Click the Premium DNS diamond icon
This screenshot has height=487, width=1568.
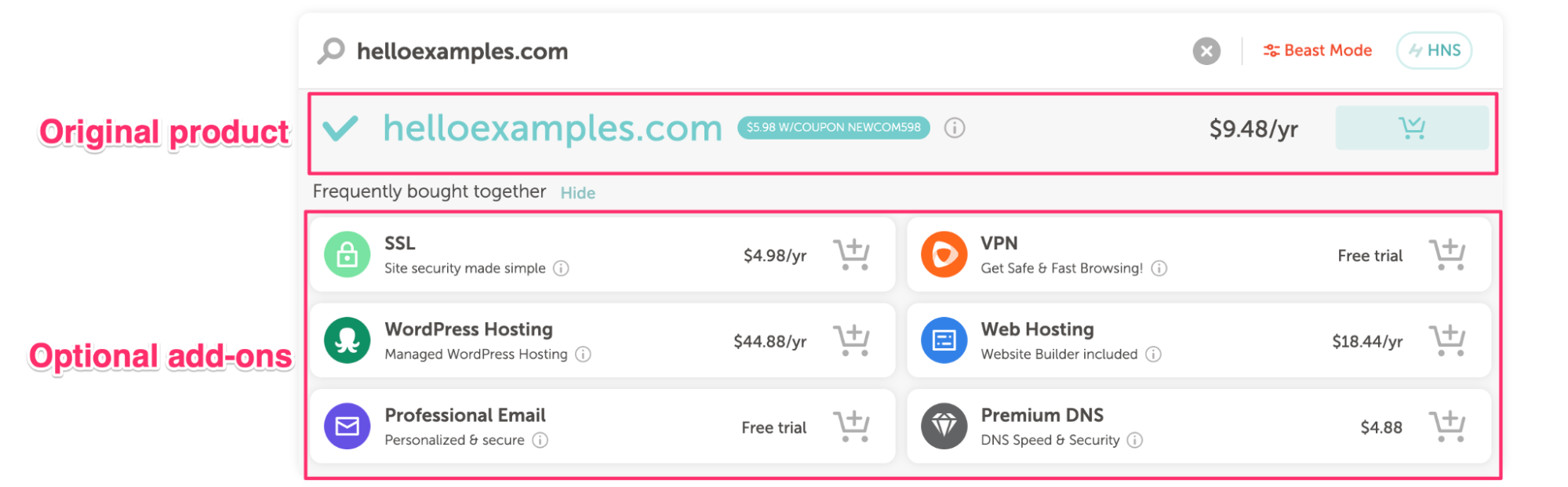click(944, 426)
